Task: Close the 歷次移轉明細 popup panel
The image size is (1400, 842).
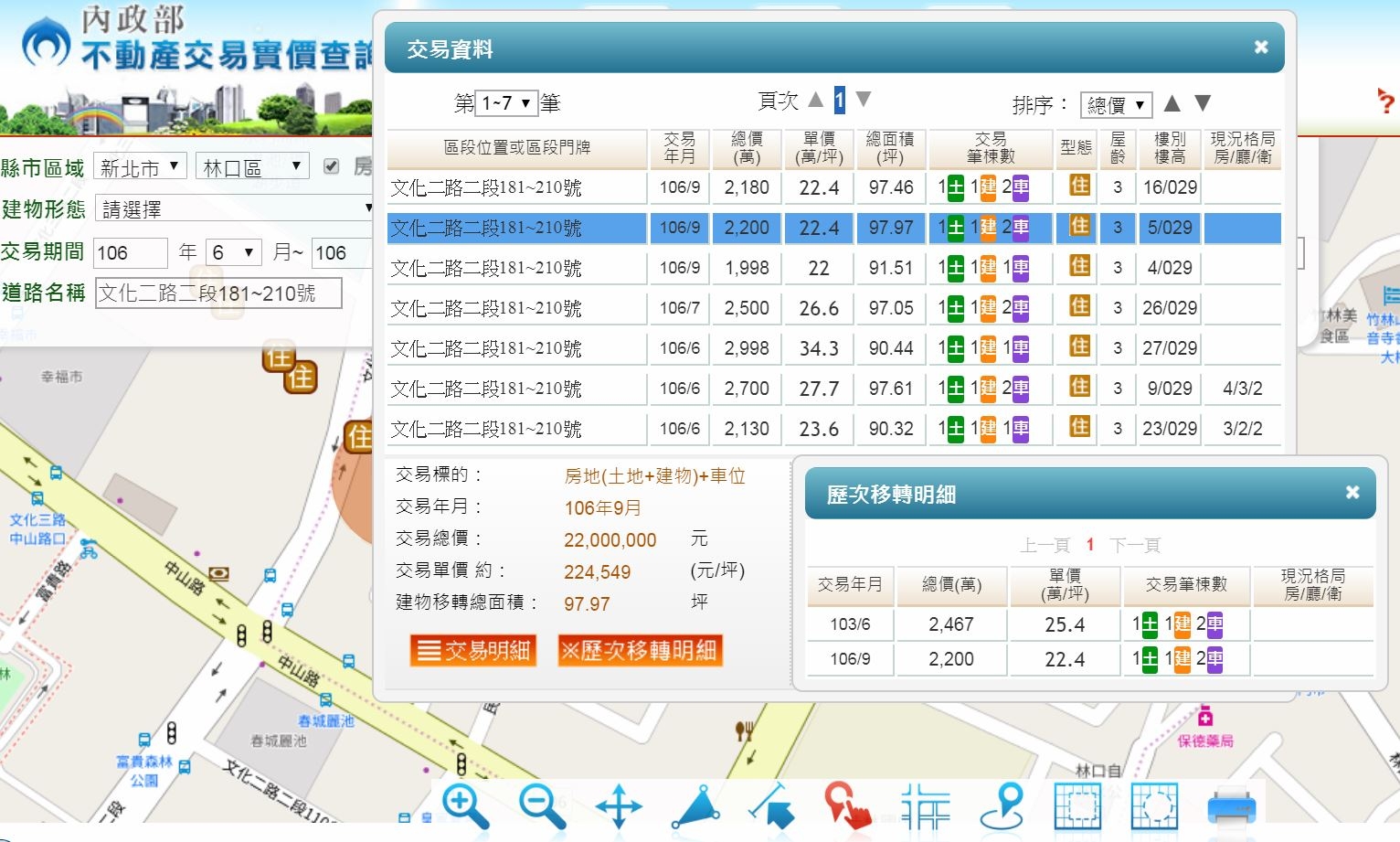Action: 1352,493
